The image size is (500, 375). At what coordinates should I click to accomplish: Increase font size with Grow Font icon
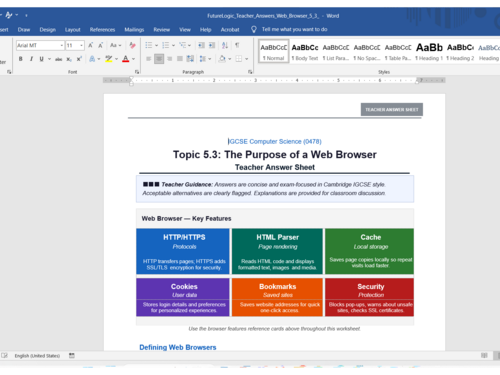pos(90,45)
